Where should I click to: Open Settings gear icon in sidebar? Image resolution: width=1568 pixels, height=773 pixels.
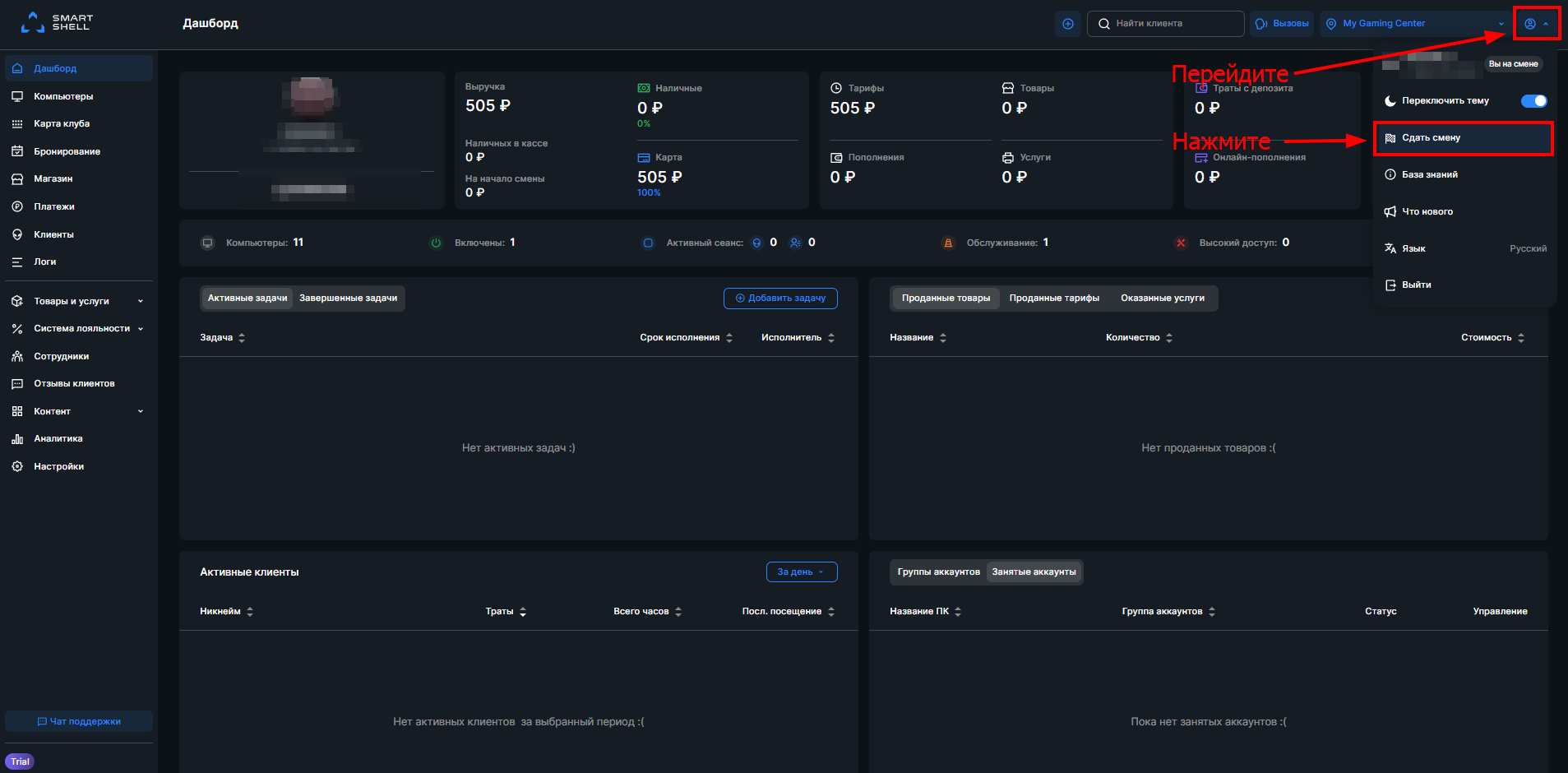(x=17, y=466)
